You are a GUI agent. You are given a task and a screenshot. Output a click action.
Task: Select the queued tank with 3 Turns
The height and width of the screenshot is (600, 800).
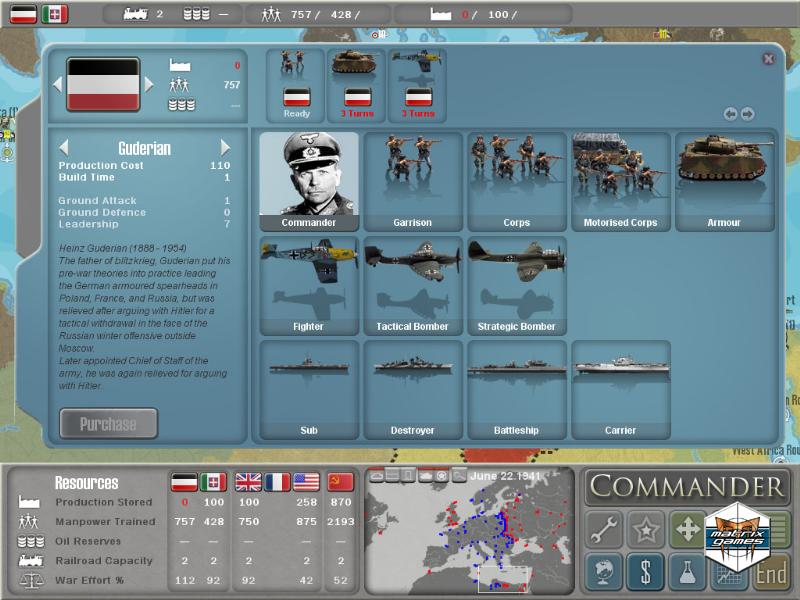[x=357, y=86]
